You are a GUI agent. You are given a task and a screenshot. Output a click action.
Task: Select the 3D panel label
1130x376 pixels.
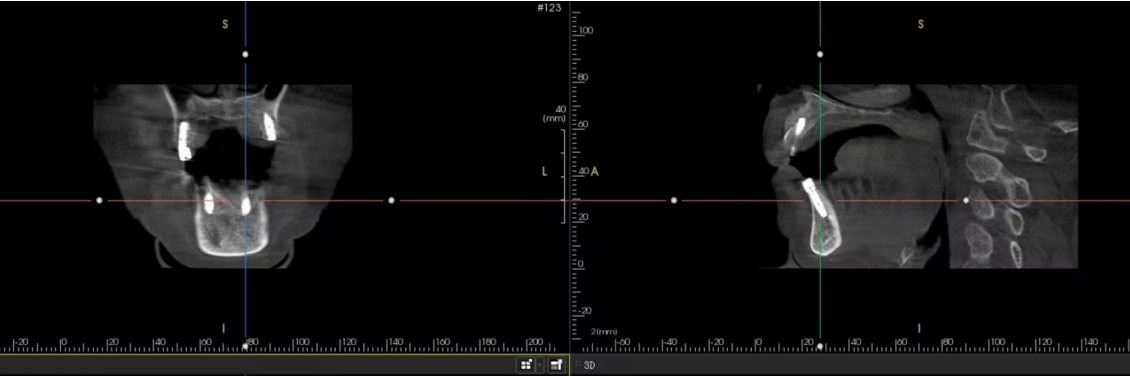pos(590,365)
